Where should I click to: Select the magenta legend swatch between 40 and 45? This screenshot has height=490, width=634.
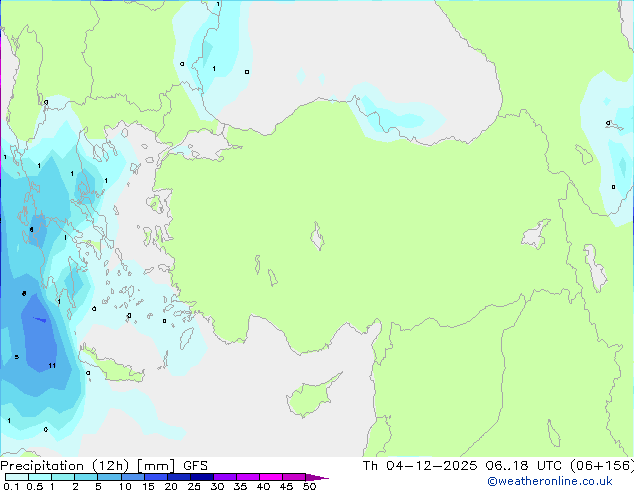(271, 477)
